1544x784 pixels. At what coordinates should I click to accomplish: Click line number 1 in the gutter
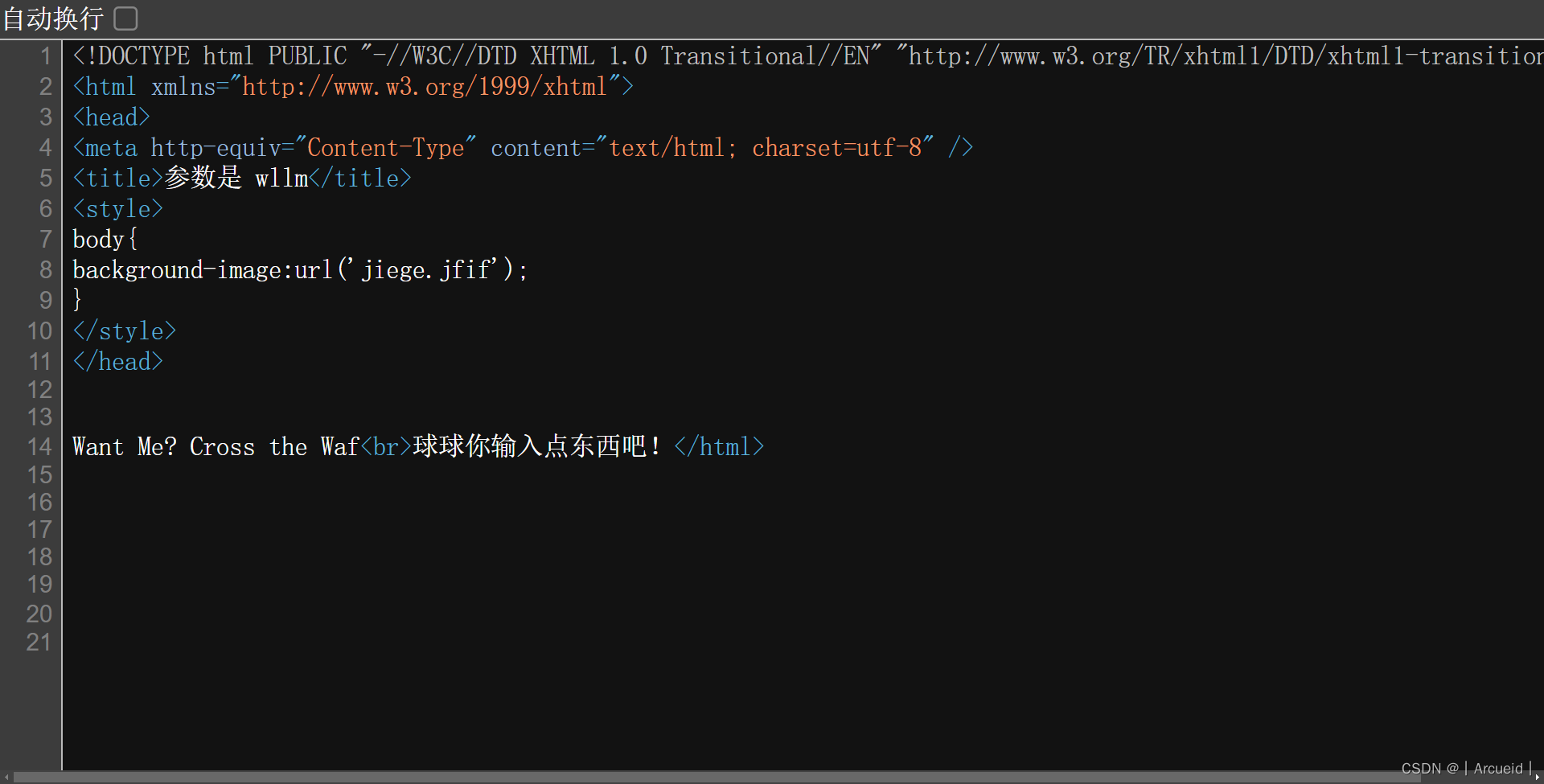tap(46, 56)
